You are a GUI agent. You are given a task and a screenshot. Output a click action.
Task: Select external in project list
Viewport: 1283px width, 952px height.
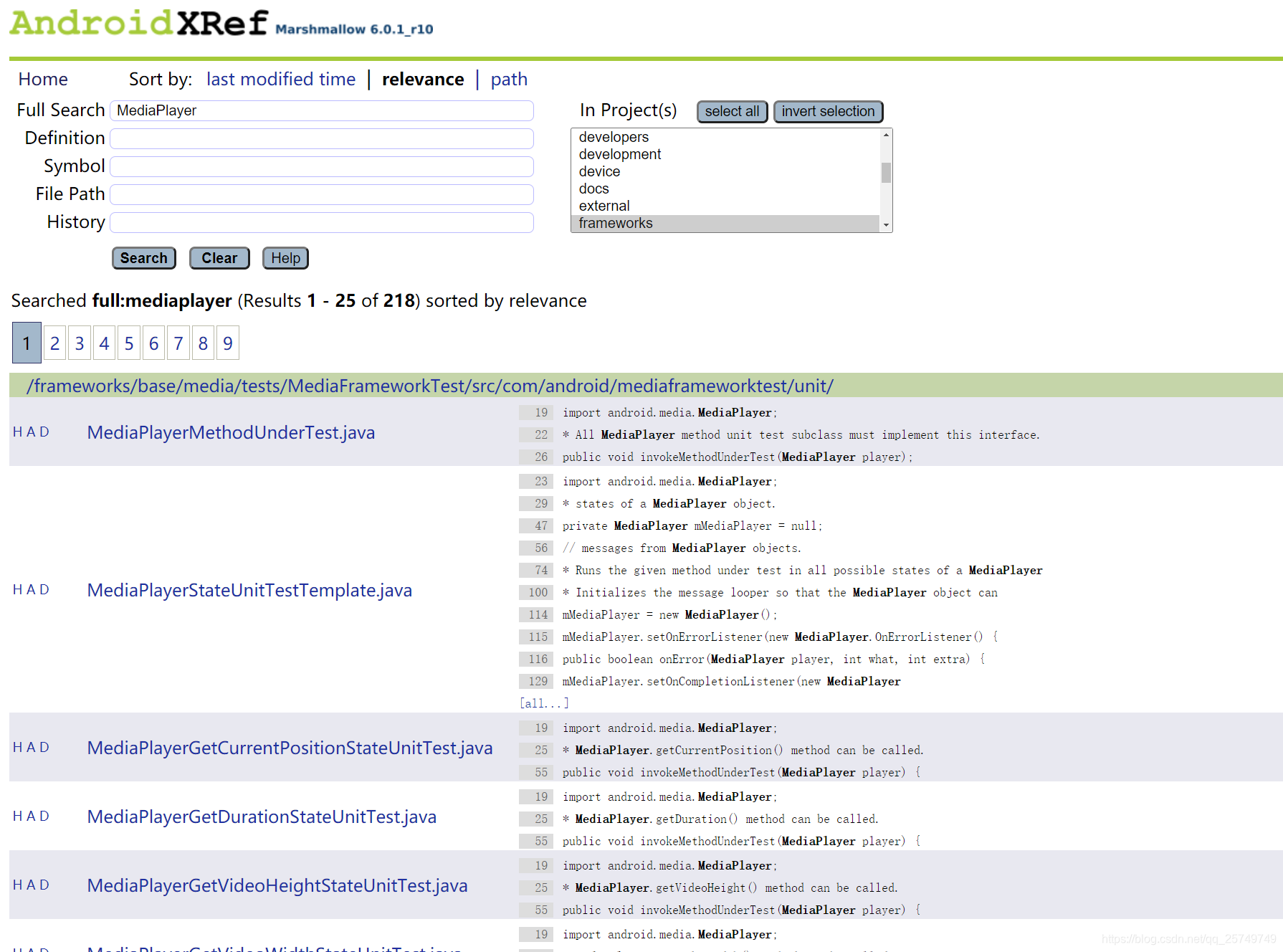coord(725,206)
